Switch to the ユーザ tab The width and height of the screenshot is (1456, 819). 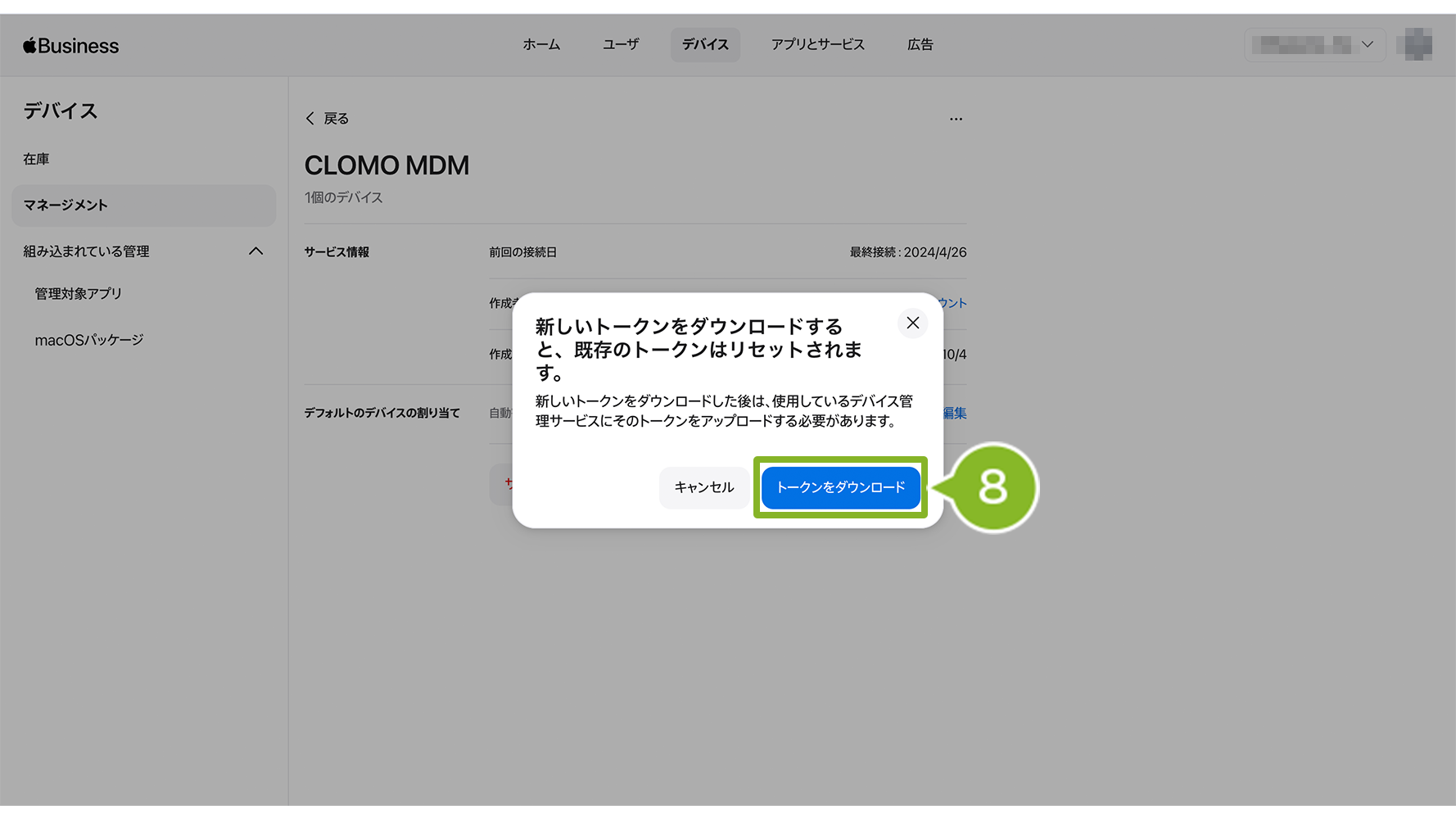(620, 45)
